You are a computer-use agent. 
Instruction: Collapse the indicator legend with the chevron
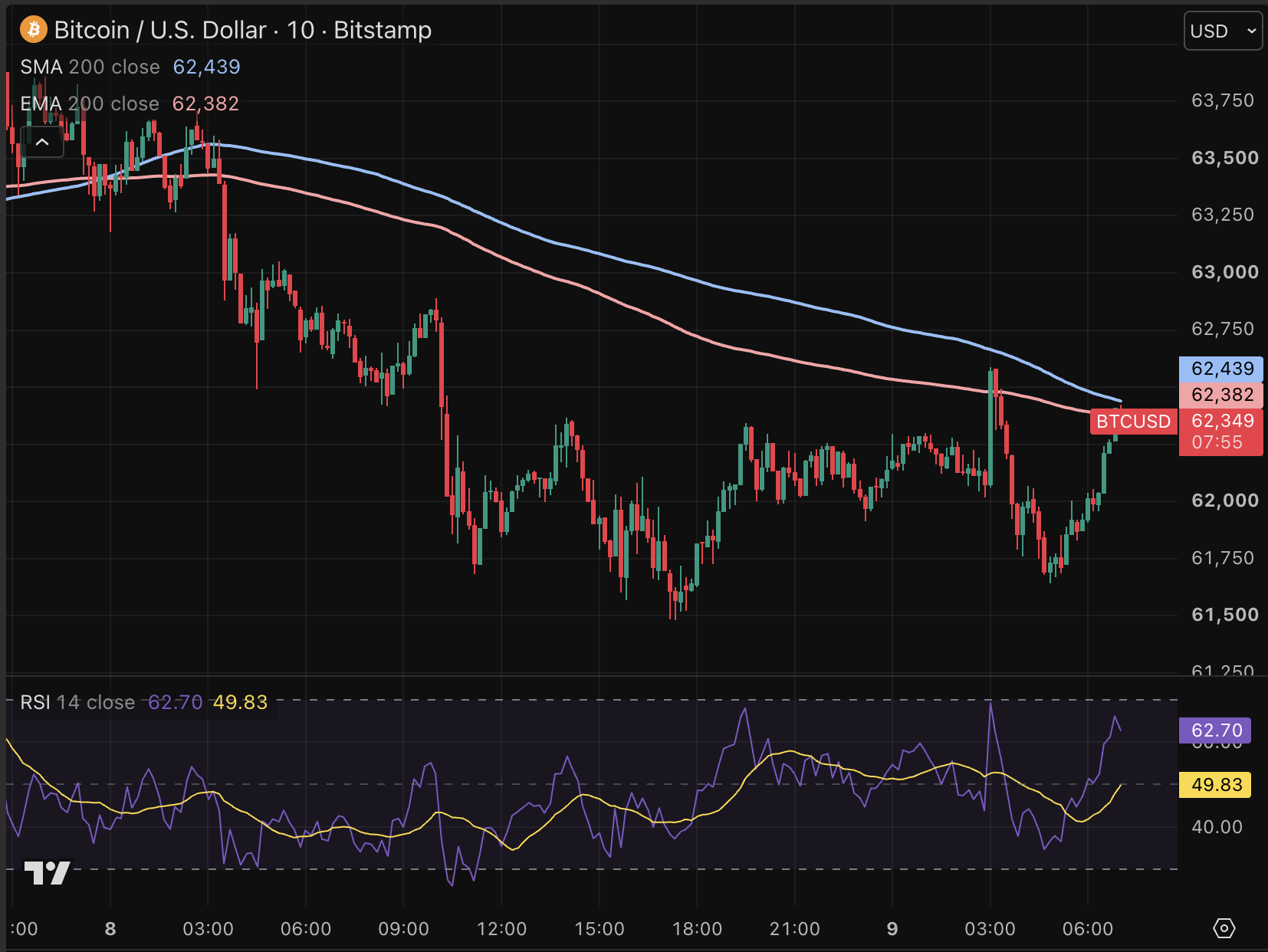pyautogui.click(x=42, y=142)
